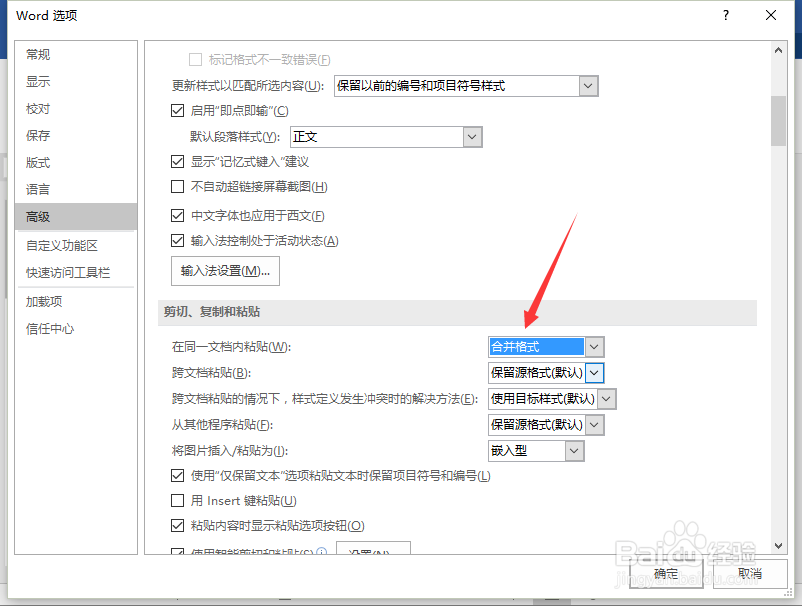This screenshot has width=802, height=606.
Task: Select 自定义功能区 category in sidebar
Action: (x=76, y=245)
